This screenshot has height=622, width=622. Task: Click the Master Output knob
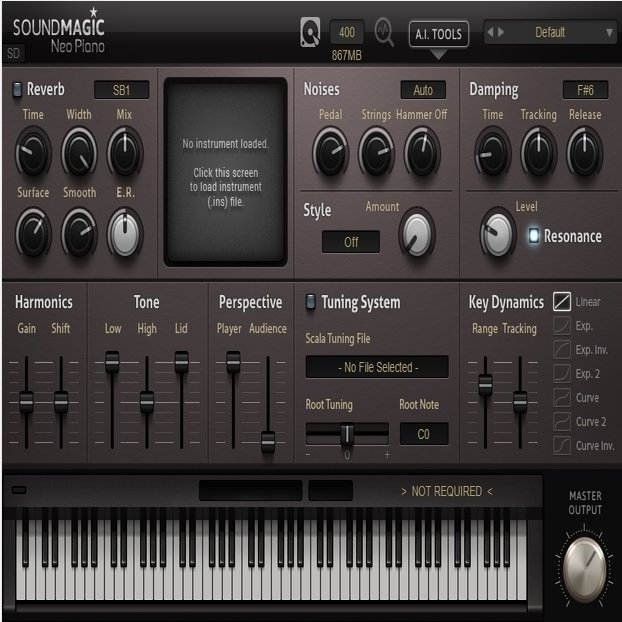pyautogui.click(x=584, y=569)
